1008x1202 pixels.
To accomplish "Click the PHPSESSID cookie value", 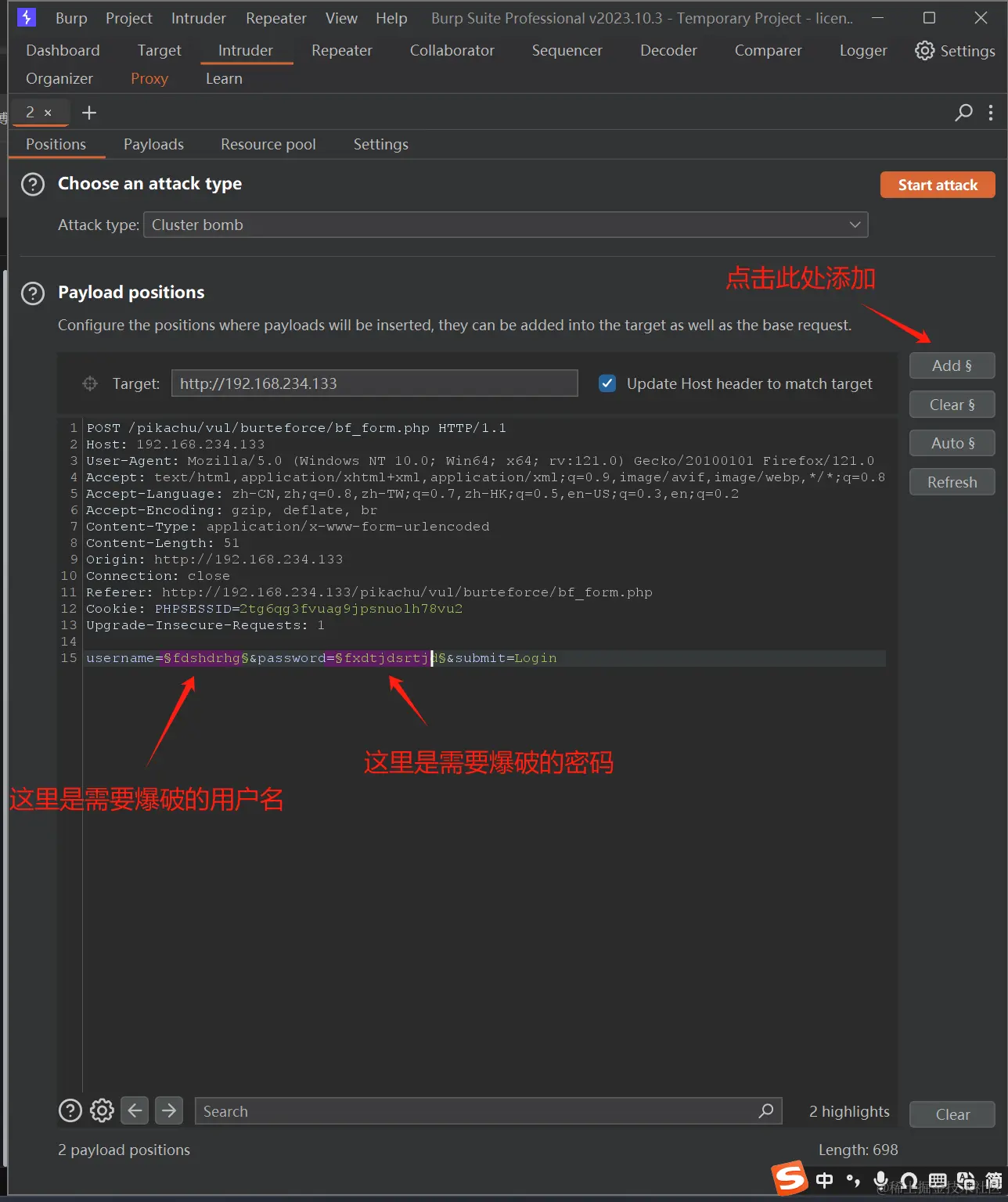I will click(351, 609).
